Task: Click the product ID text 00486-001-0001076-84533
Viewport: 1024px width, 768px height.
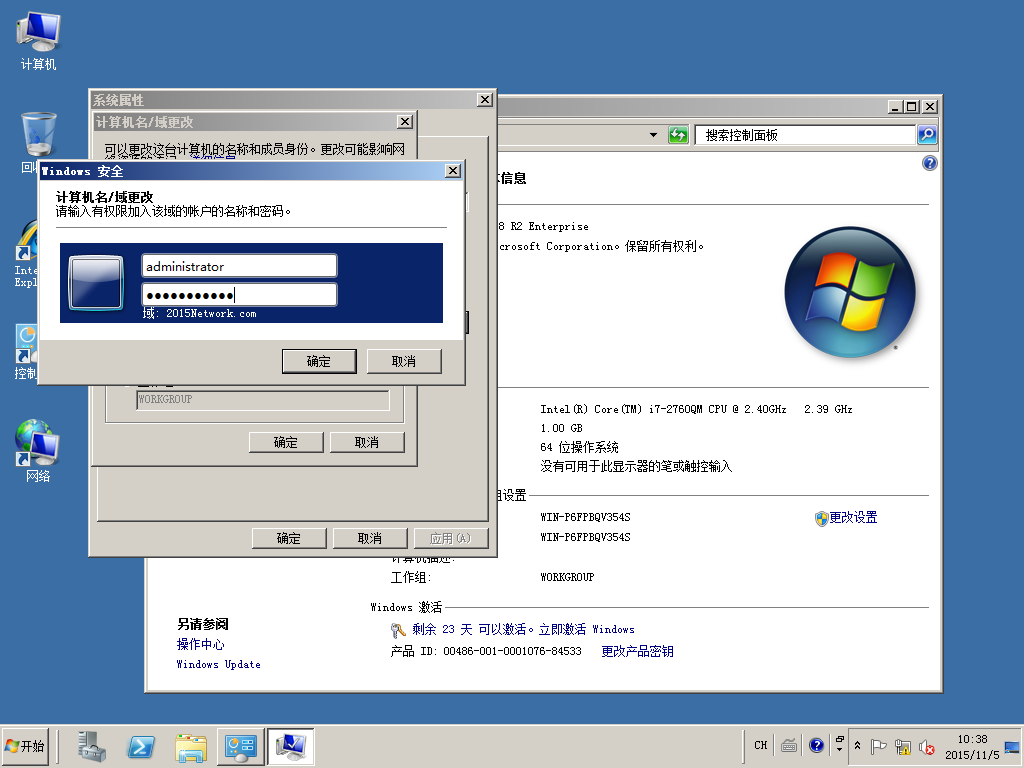Action: tap(512, 651)
